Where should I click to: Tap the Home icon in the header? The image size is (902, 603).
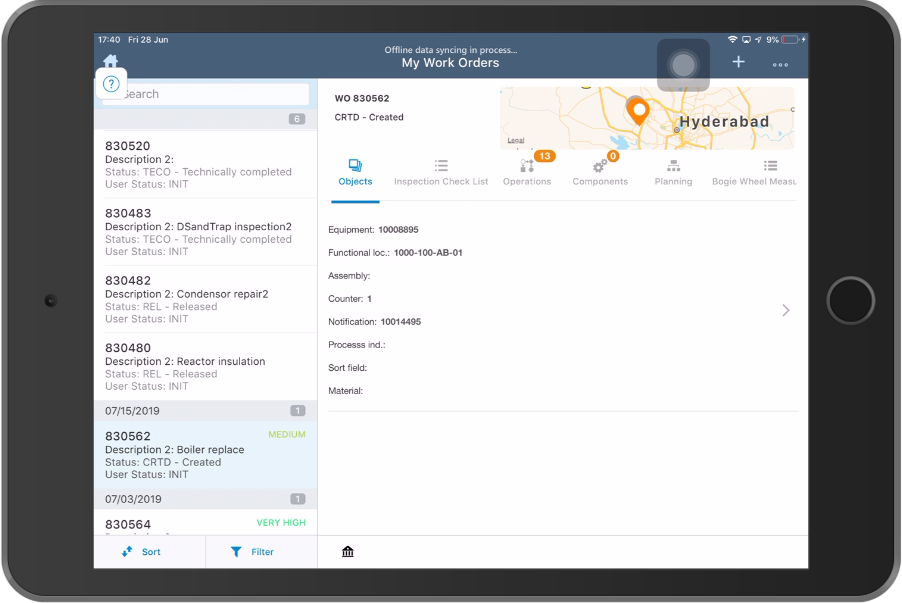click(x=110, y=62)
